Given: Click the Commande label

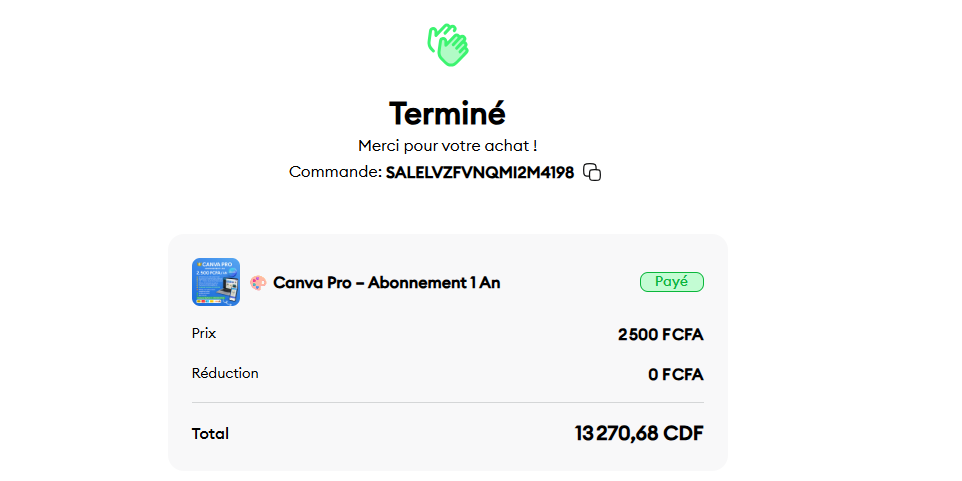Looking at the screenshot, I should (x=336, y=172).
